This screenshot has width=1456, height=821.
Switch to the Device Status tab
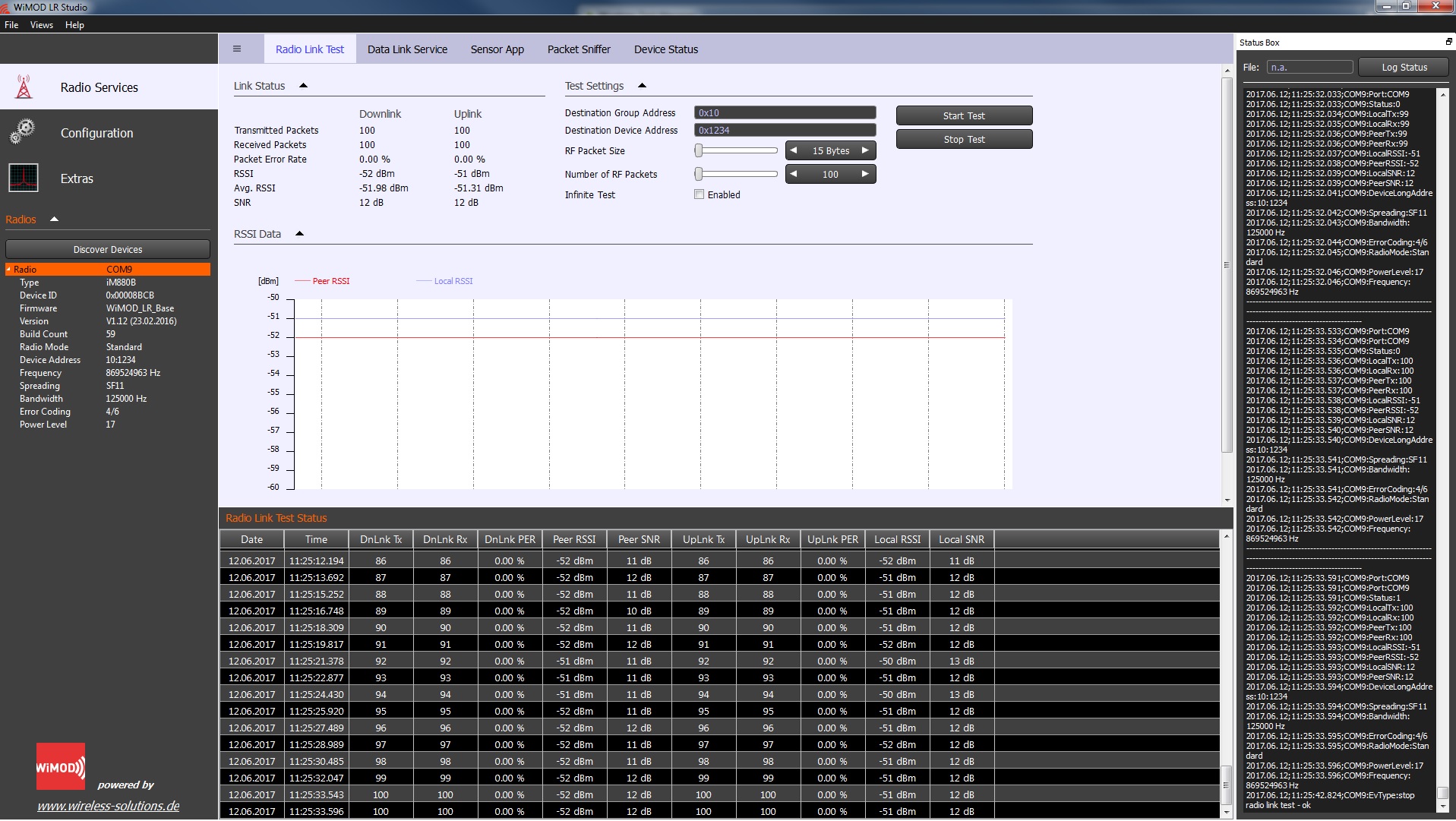(666, 49)
